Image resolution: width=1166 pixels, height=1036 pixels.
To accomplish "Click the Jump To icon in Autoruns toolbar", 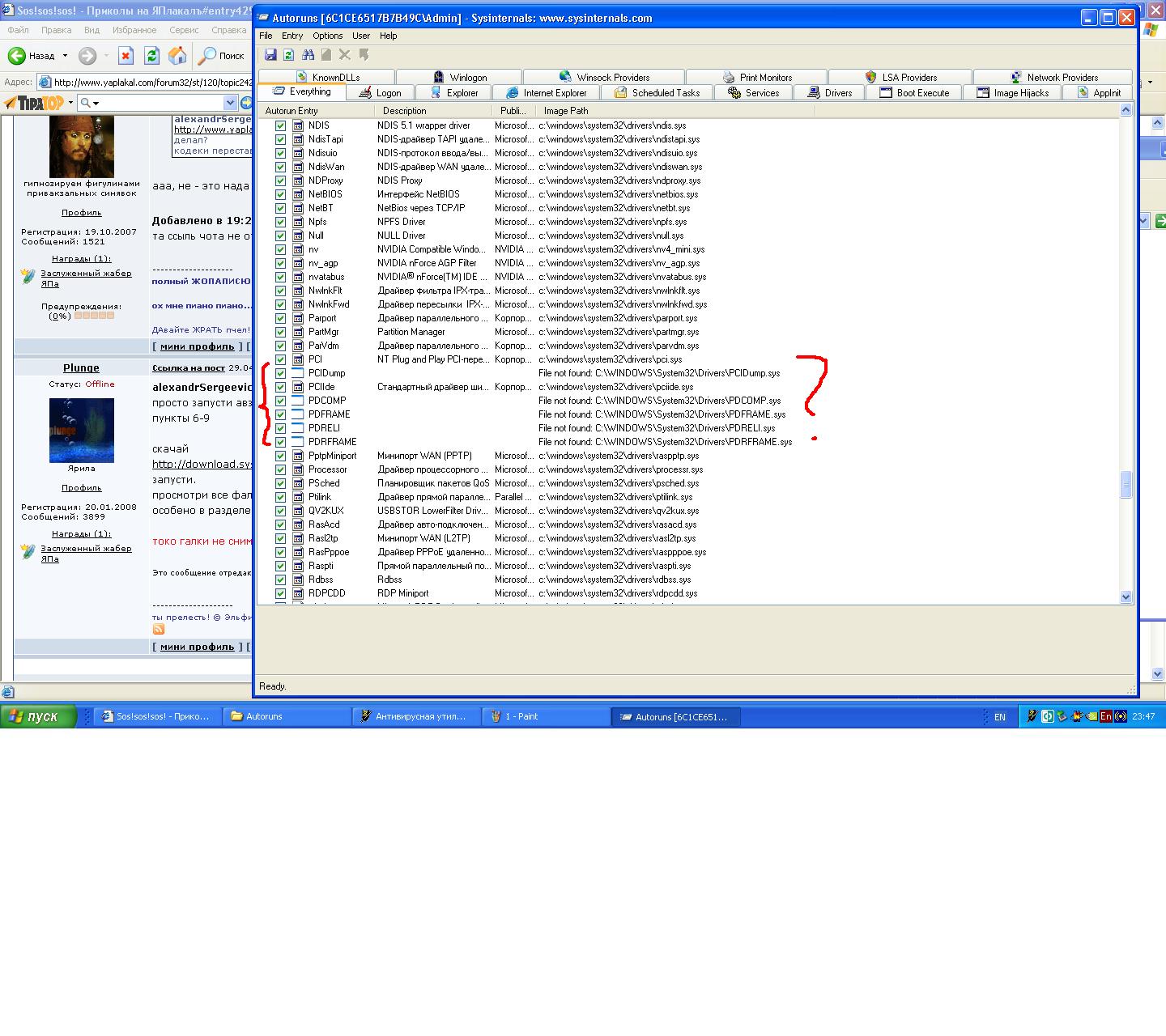I will (x=364, y=54).
